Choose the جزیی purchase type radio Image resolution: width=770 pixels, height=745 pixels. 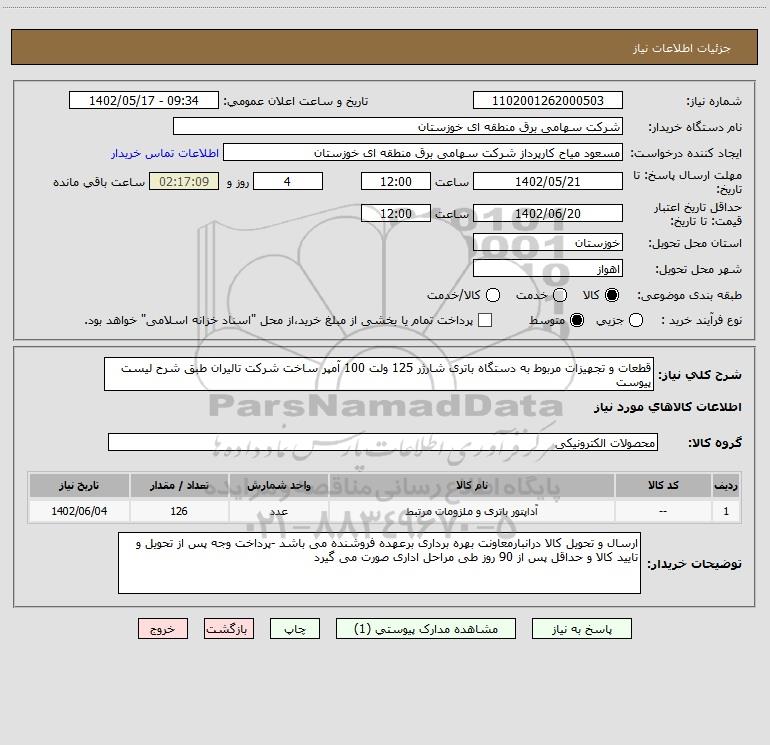[636, 320]
